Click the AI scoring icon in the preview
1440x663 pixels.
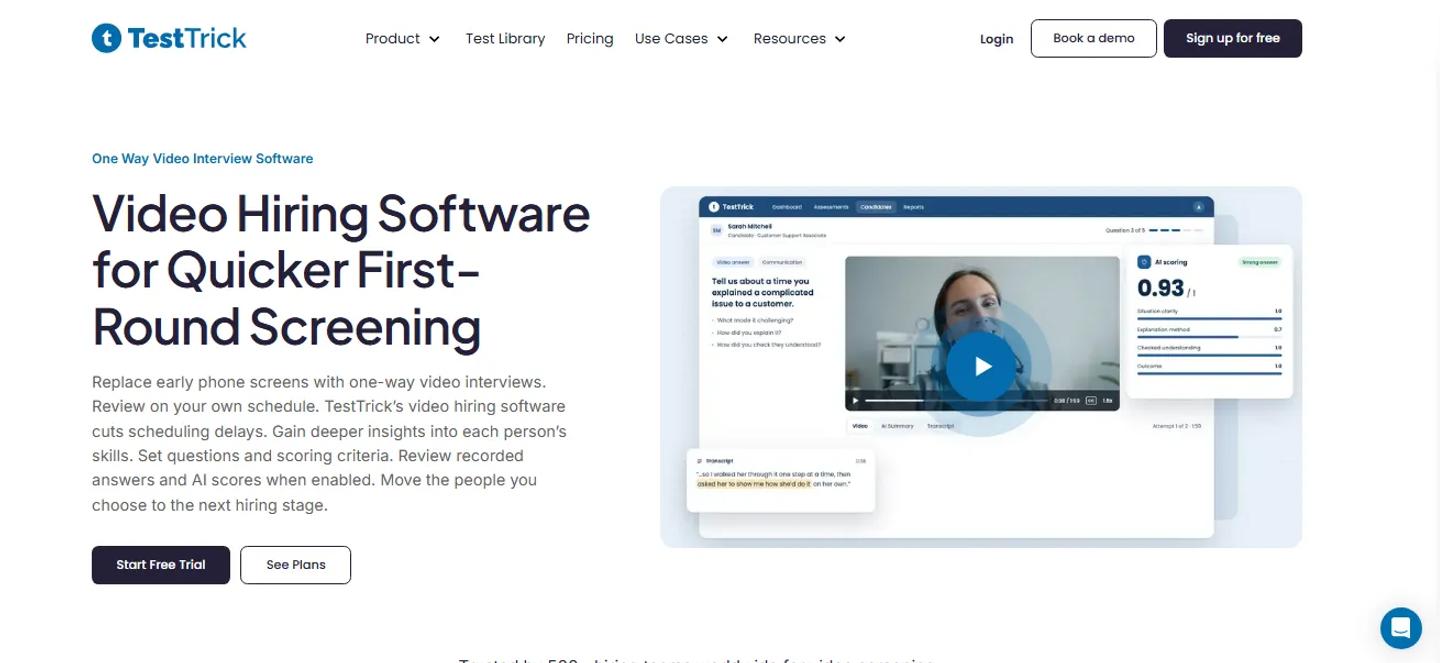pos(1144,262)
